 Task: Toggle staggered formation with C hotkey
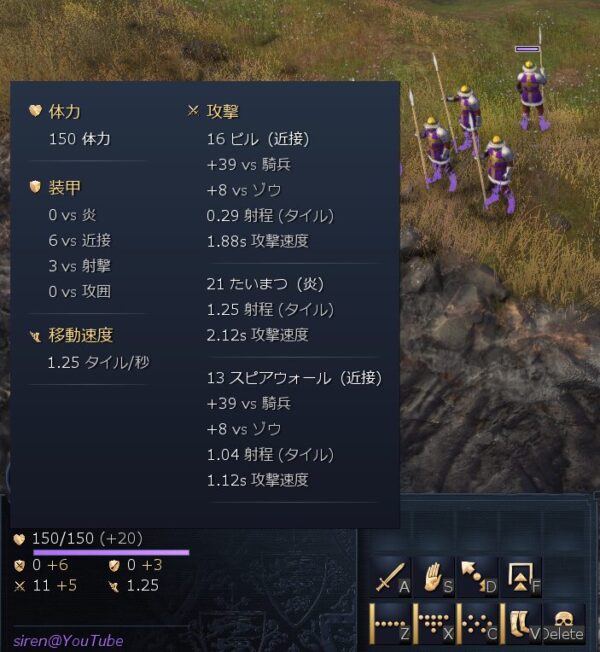click(x=478, y=623)
